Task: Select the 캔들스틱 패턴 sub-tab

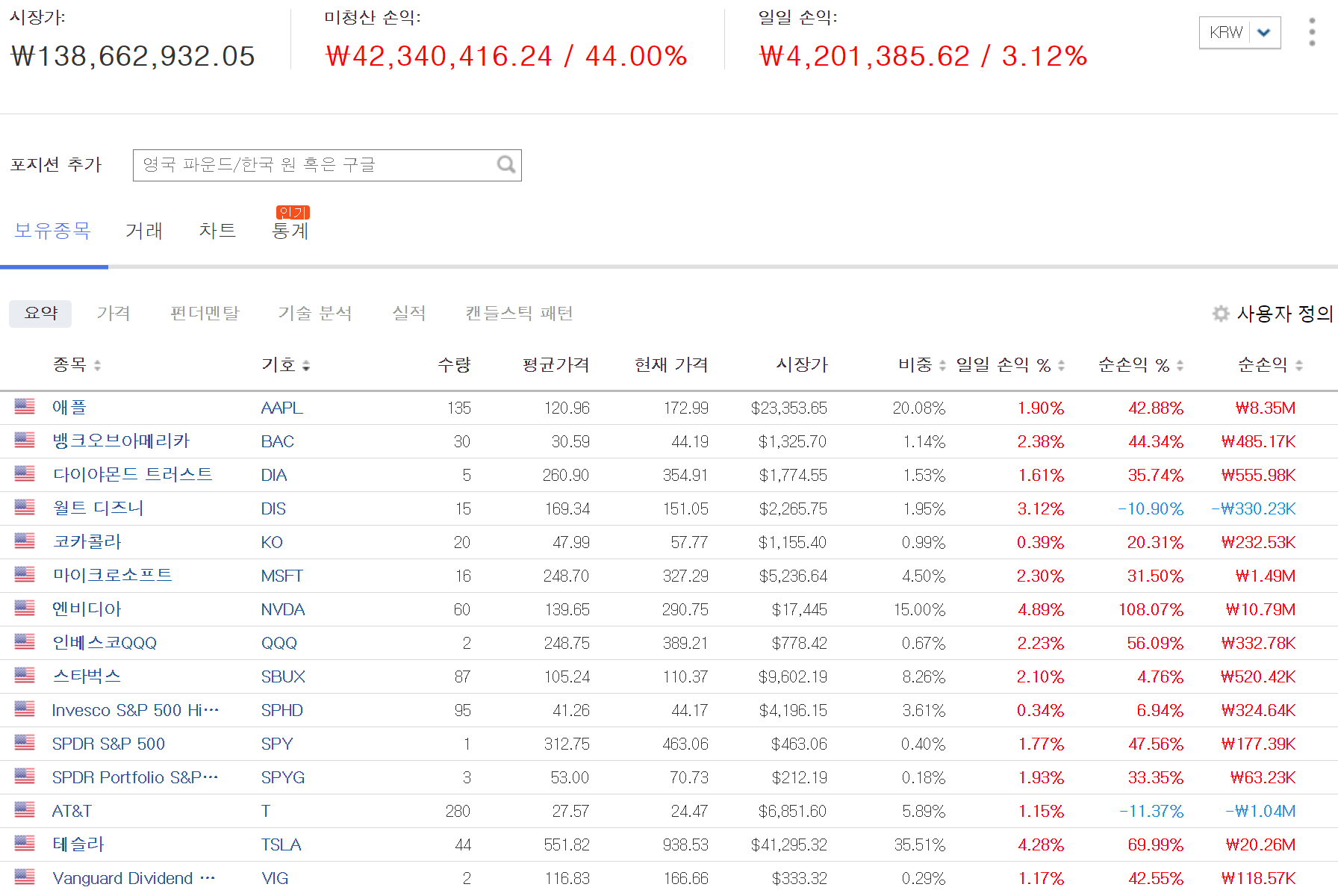Action: [519, 314]
